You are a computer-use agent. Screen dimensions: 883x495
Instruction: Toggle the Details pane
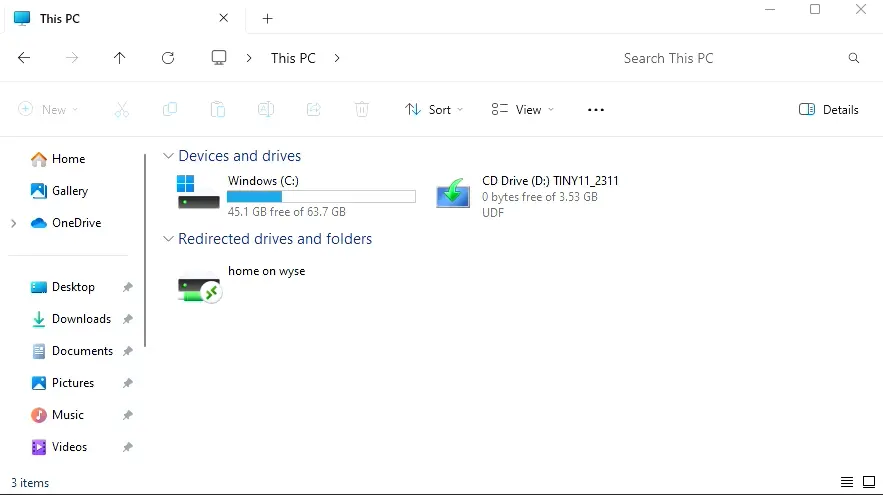pyautogui.click(x=829, y=110)
